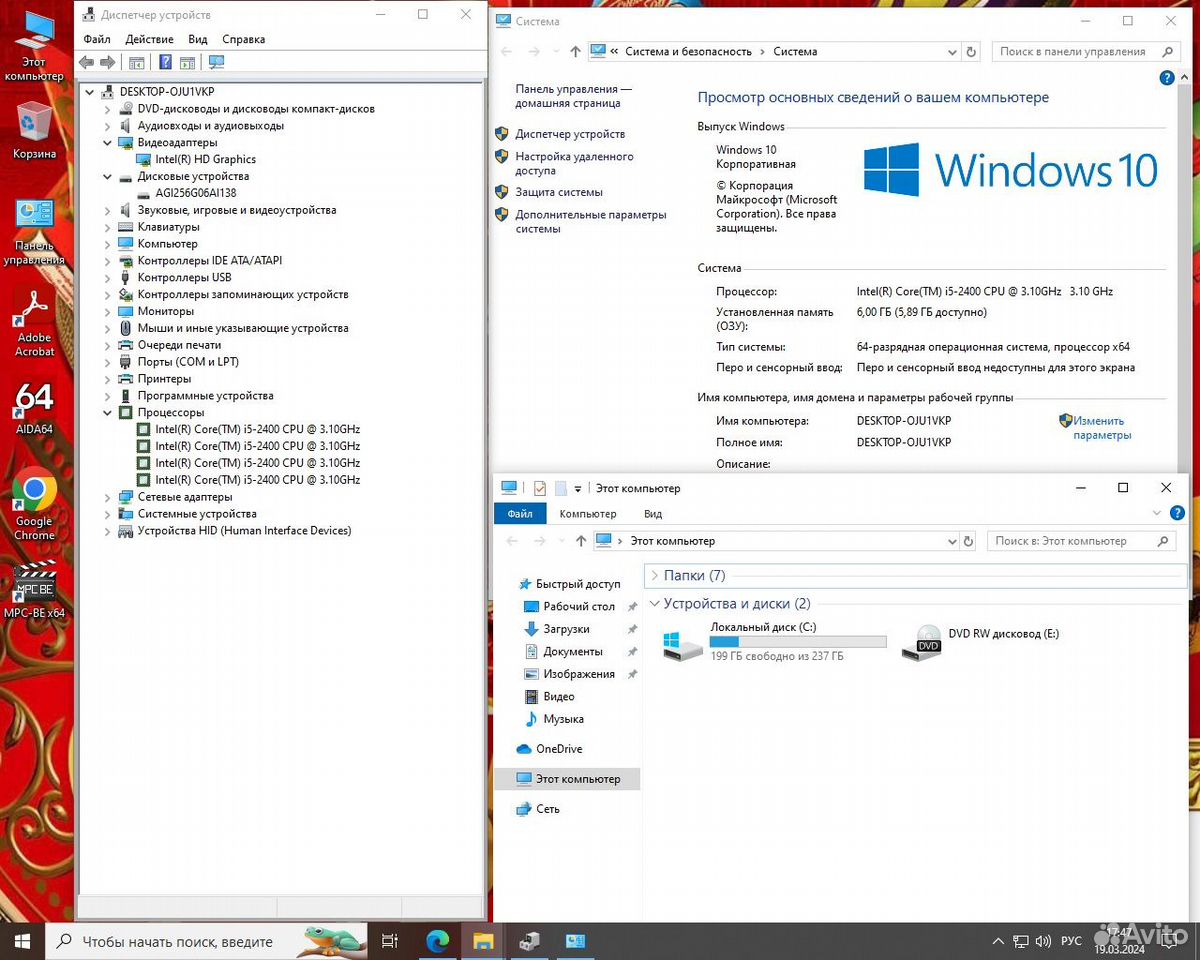Click the Поиск в панели управления field

click(x=1087, y=51)
